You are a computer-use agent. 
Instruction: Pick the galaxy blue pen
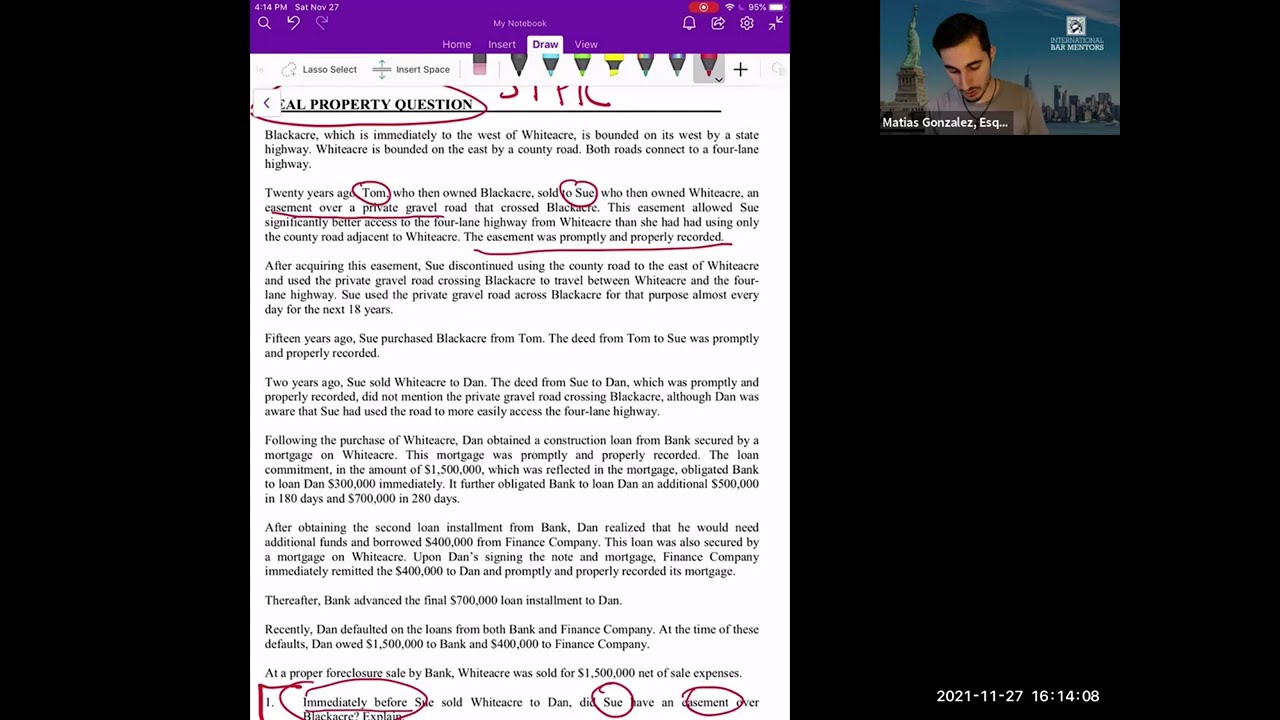coord(677,67)
